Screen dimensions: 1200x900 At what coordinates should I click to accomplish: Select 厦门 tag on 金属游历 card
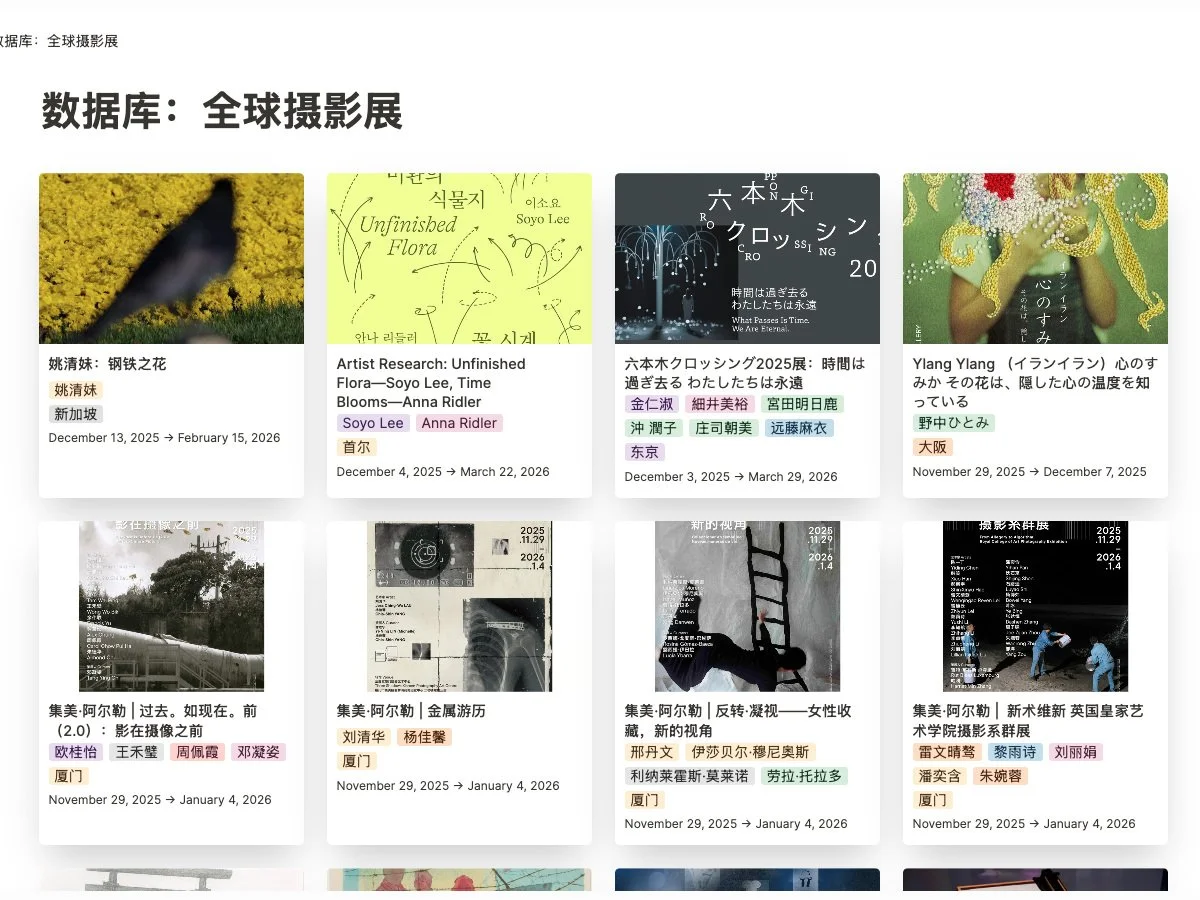357,762
